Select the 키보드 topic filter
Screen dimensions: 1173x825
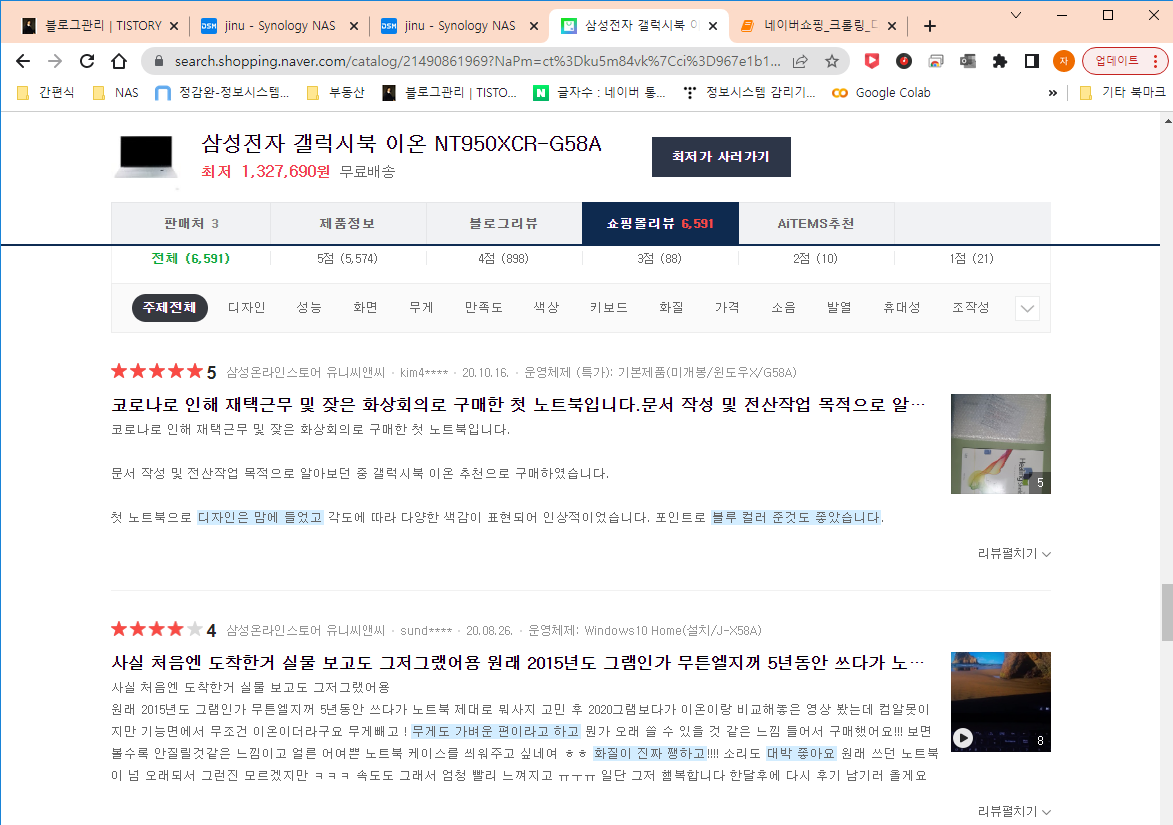[609, 307]
